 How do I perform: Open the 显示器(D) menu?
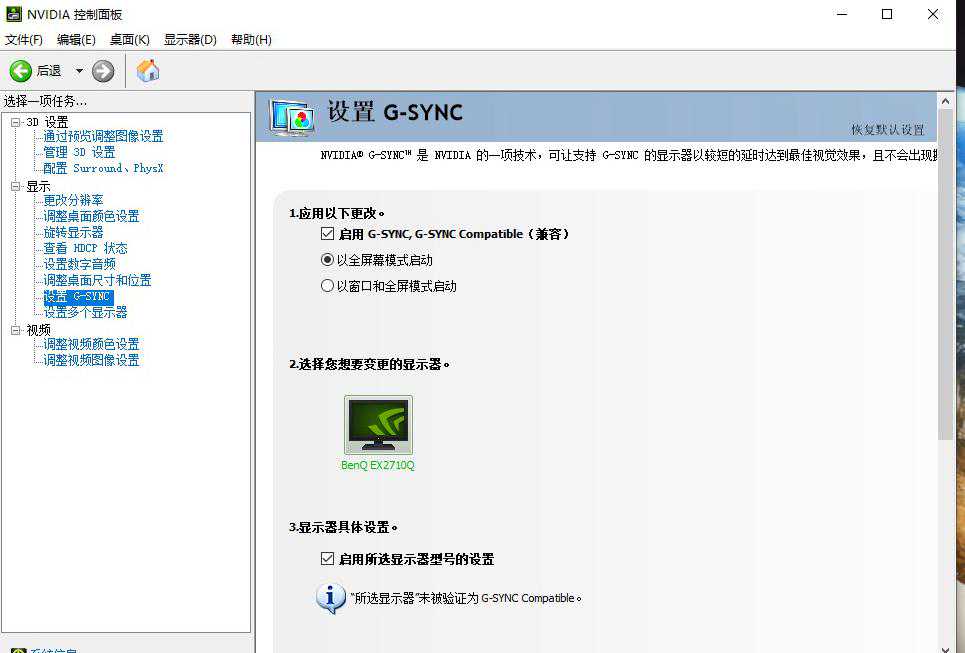[190, 40]
